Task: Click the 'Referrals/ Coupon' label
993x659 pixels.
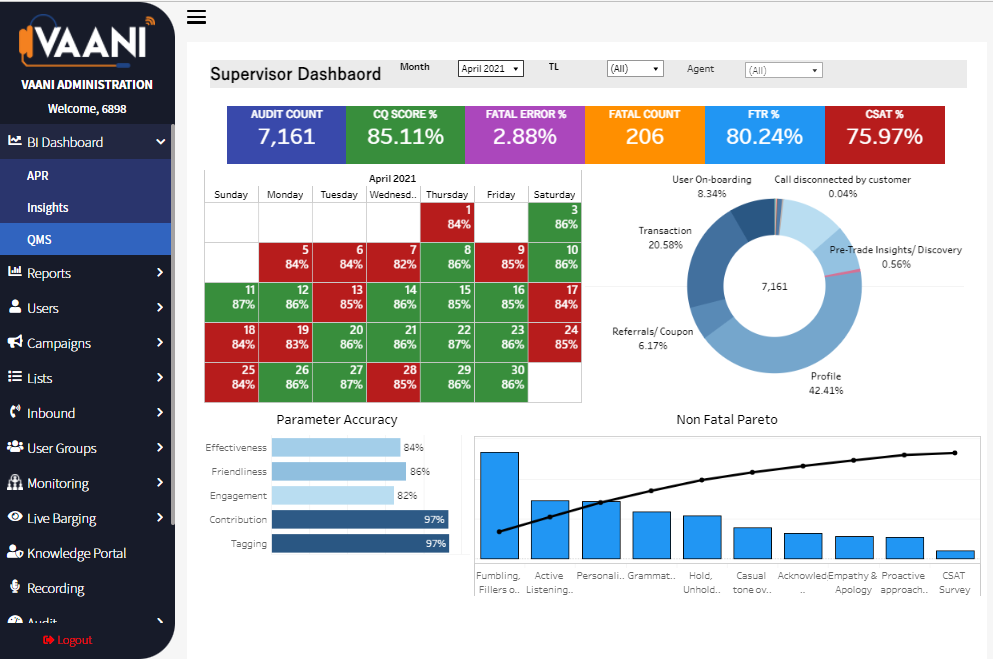Action: coord(652,332)
